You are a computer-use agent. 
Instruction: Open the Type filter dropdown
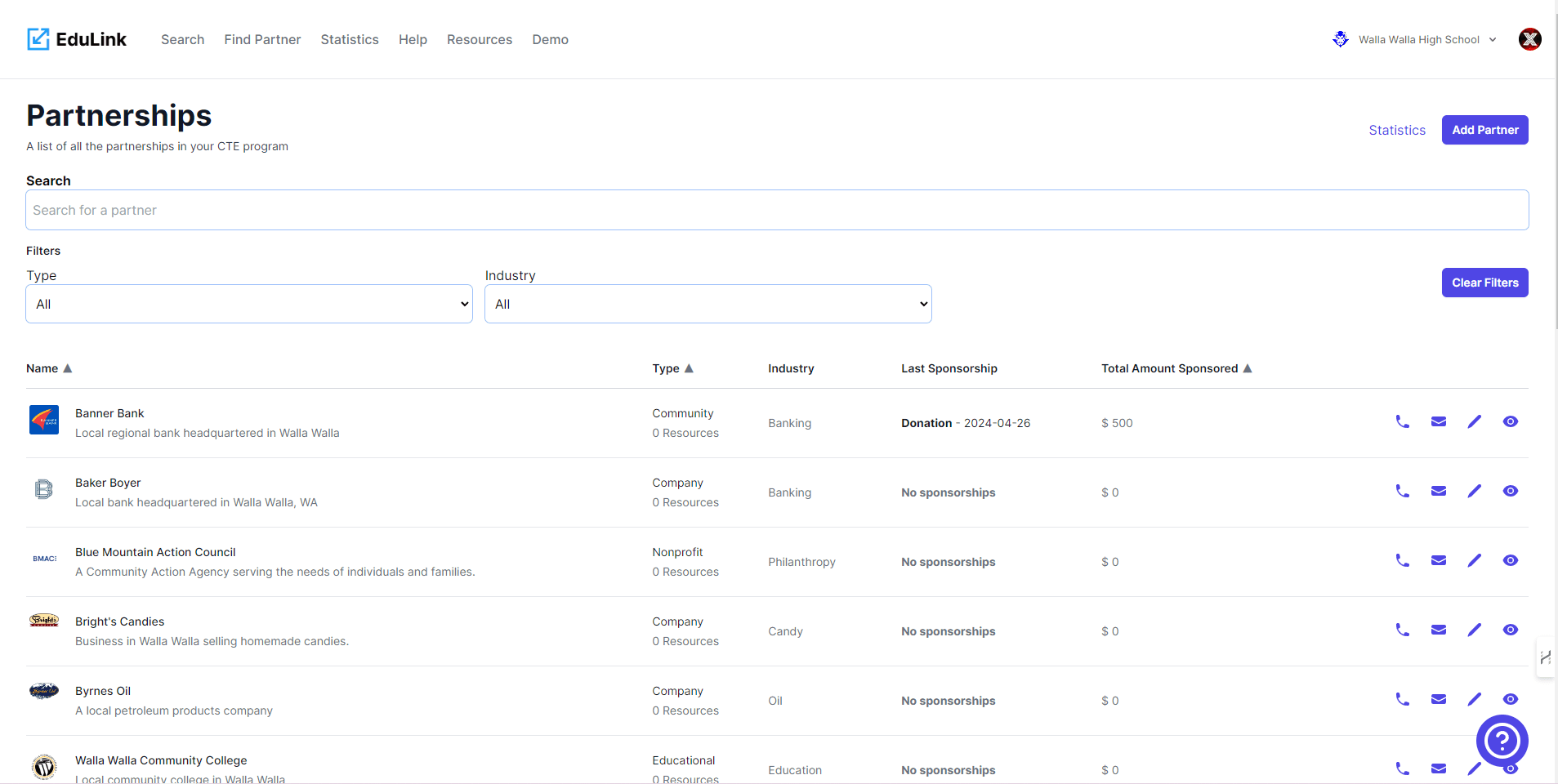249,304
